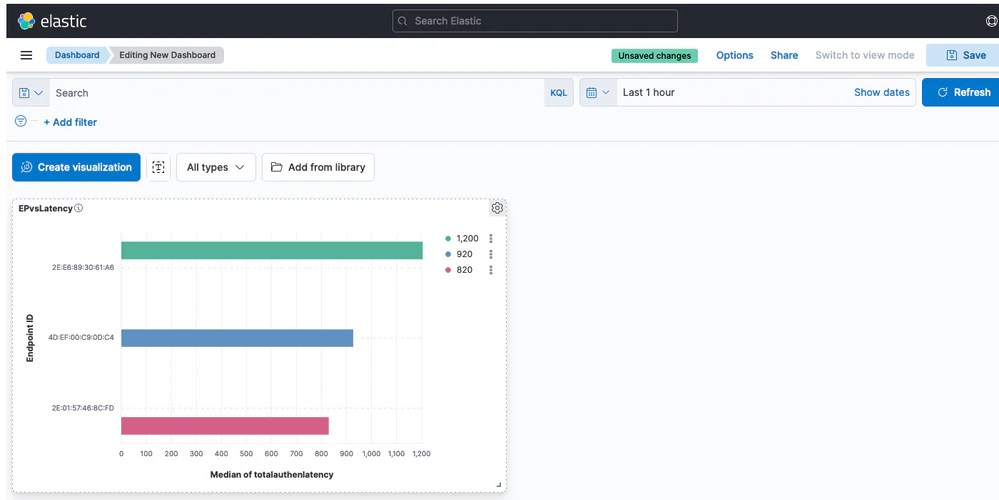Open options for legend item 820
This screenshot has height=500, width=999.
tap(491, 270)
